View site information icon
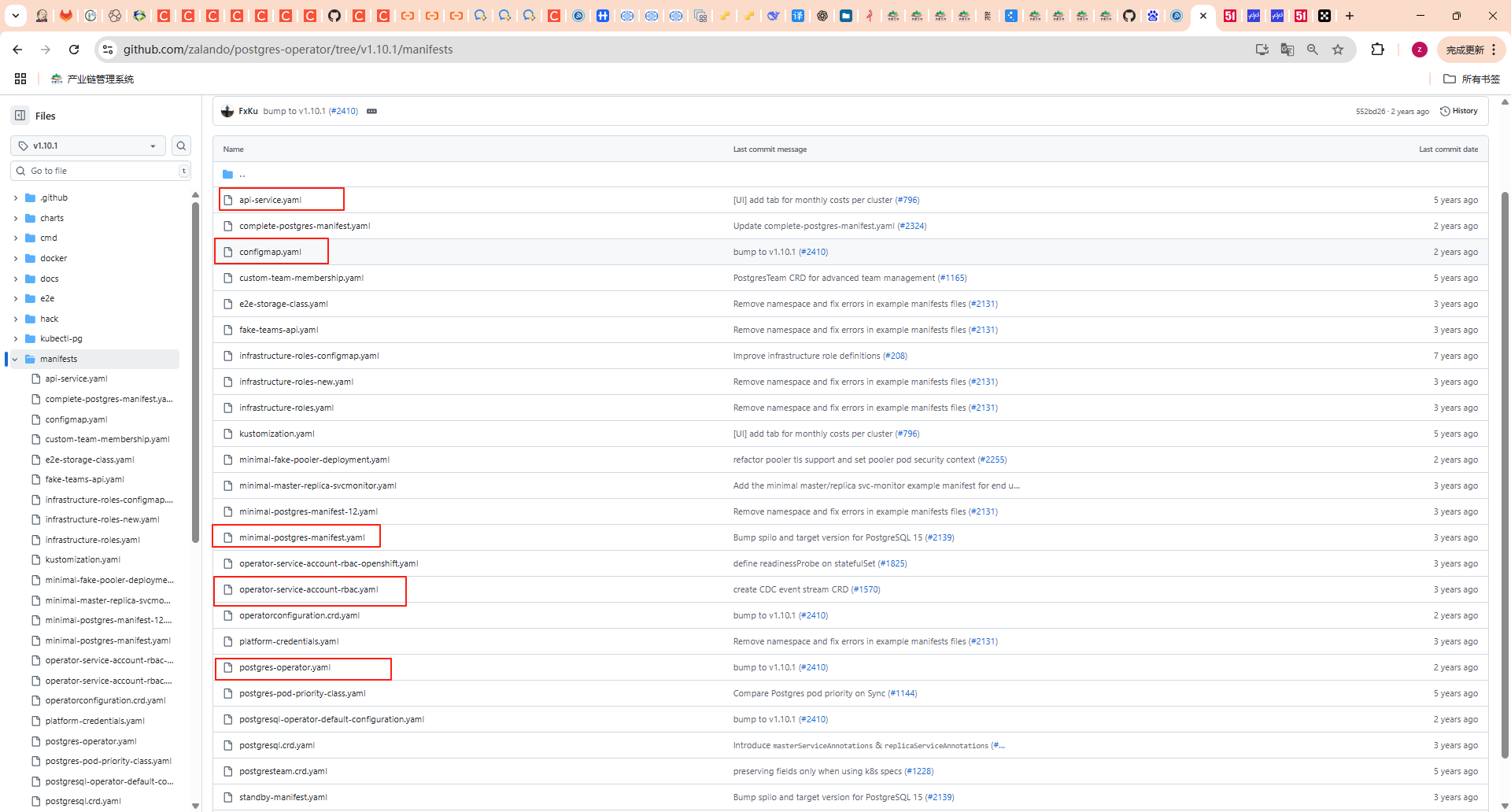This screenshot has width=1511, height=812. 108,50
